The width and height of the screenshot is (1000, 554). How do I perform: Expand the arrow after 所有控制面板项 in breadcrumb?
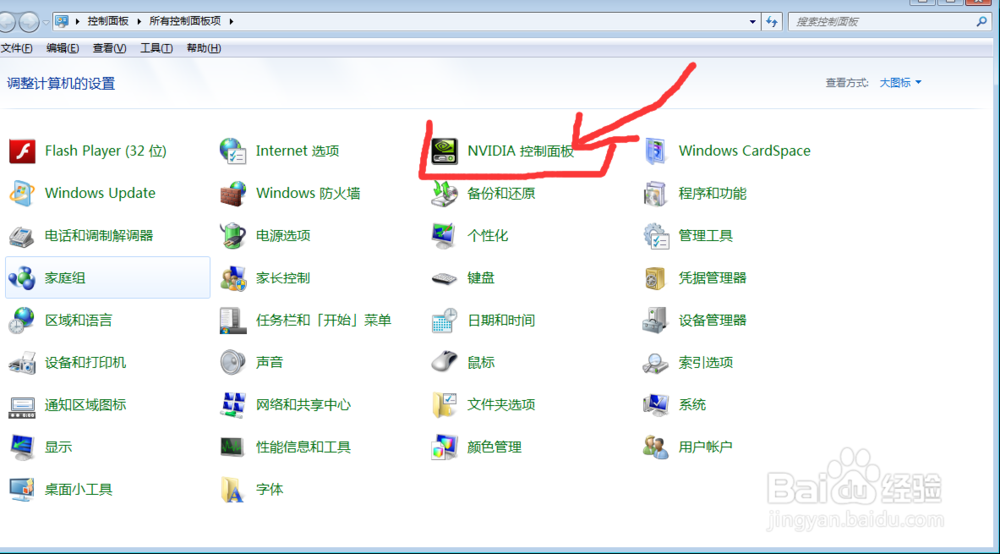point(231,22)
